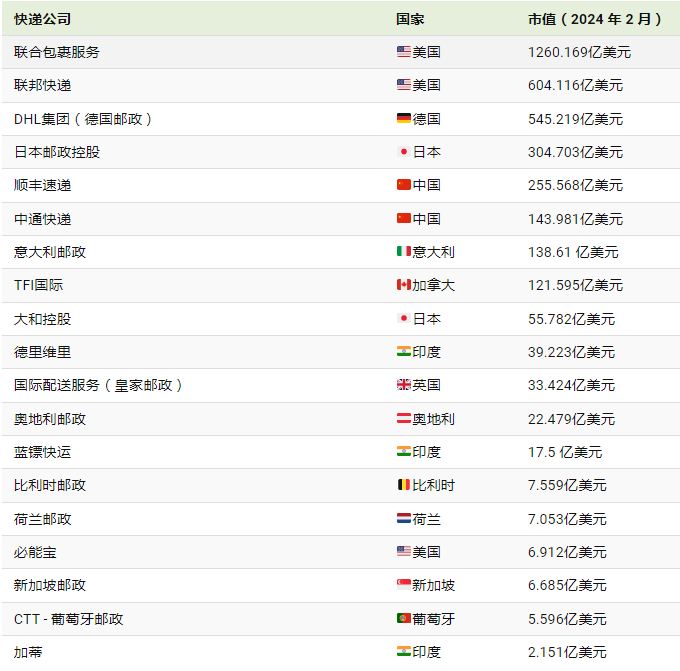This screenshot has width=680, height=671.
Task: Click the US flag in 联邦快递 row
Action: coord(404,85)
